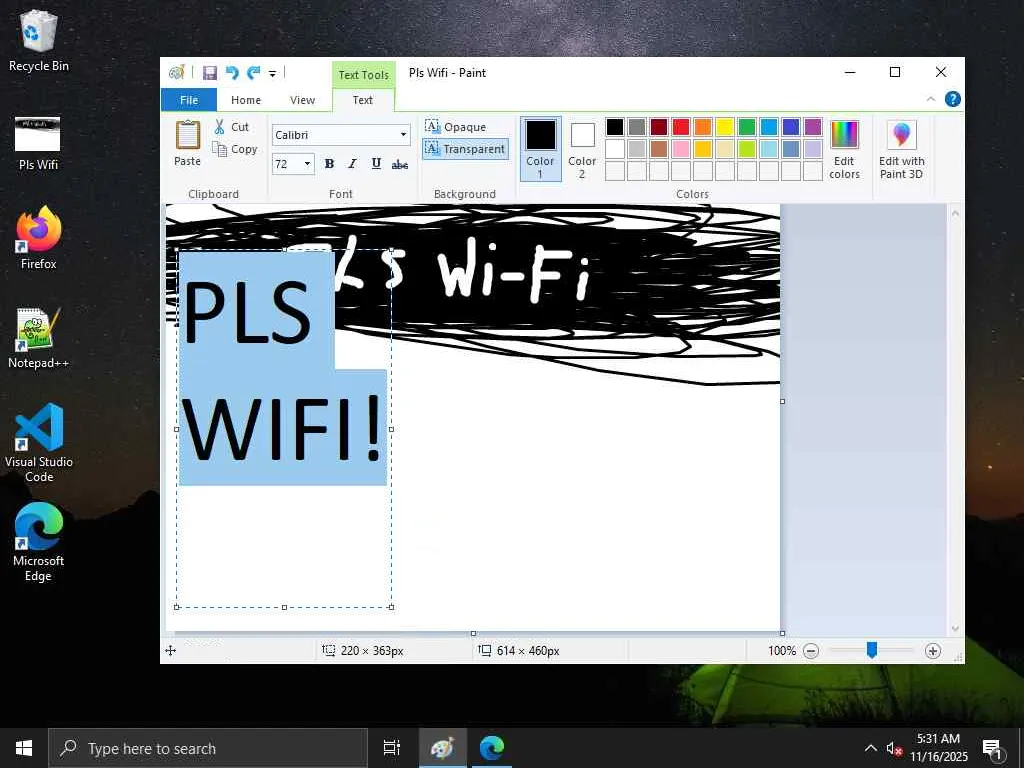Select Notepad++ desktop shortcut
This screenshot has height=768, width=1024.
(x=39, y=338)
